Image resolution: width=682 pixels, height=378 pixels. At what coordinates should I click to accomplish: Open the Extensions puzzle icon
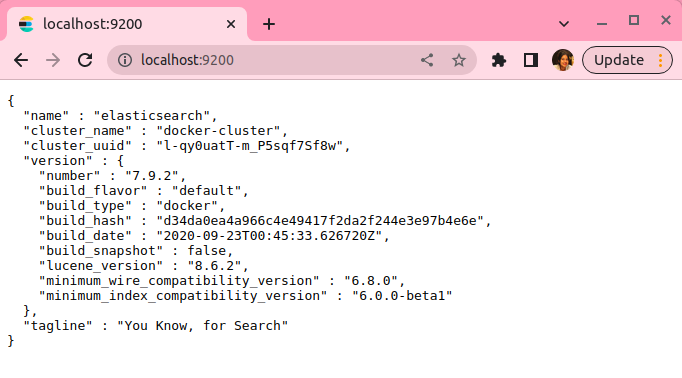498,60
